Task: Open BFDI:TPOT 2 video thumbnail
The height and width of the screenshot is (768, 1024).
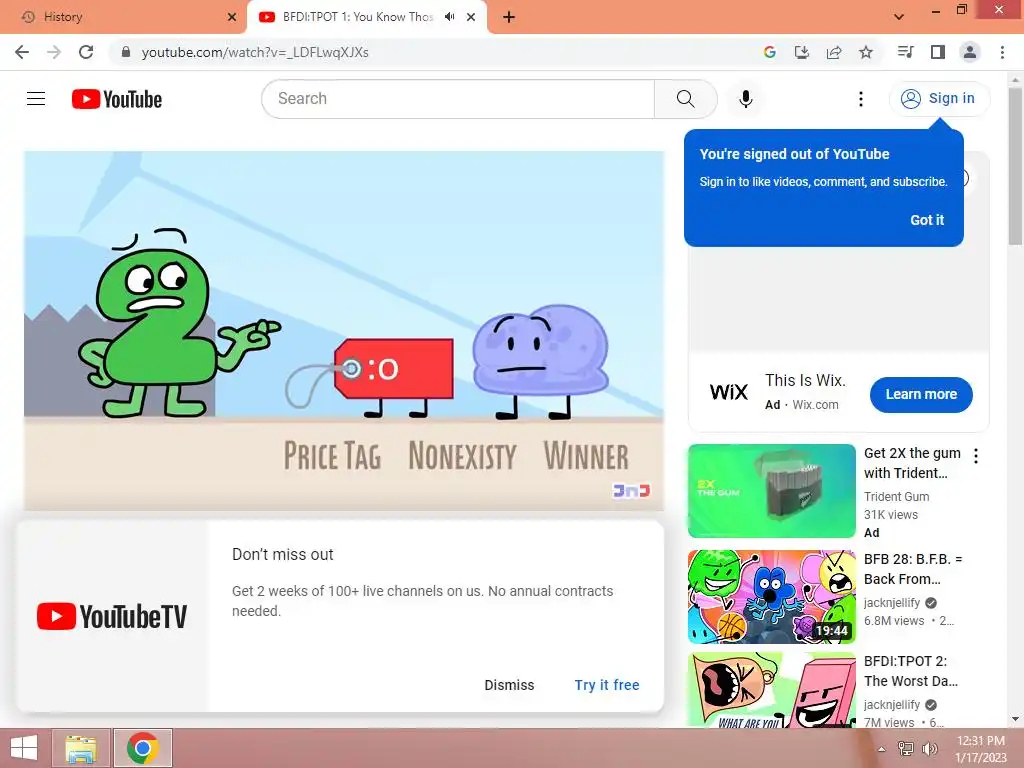Action: click(771, 690)
